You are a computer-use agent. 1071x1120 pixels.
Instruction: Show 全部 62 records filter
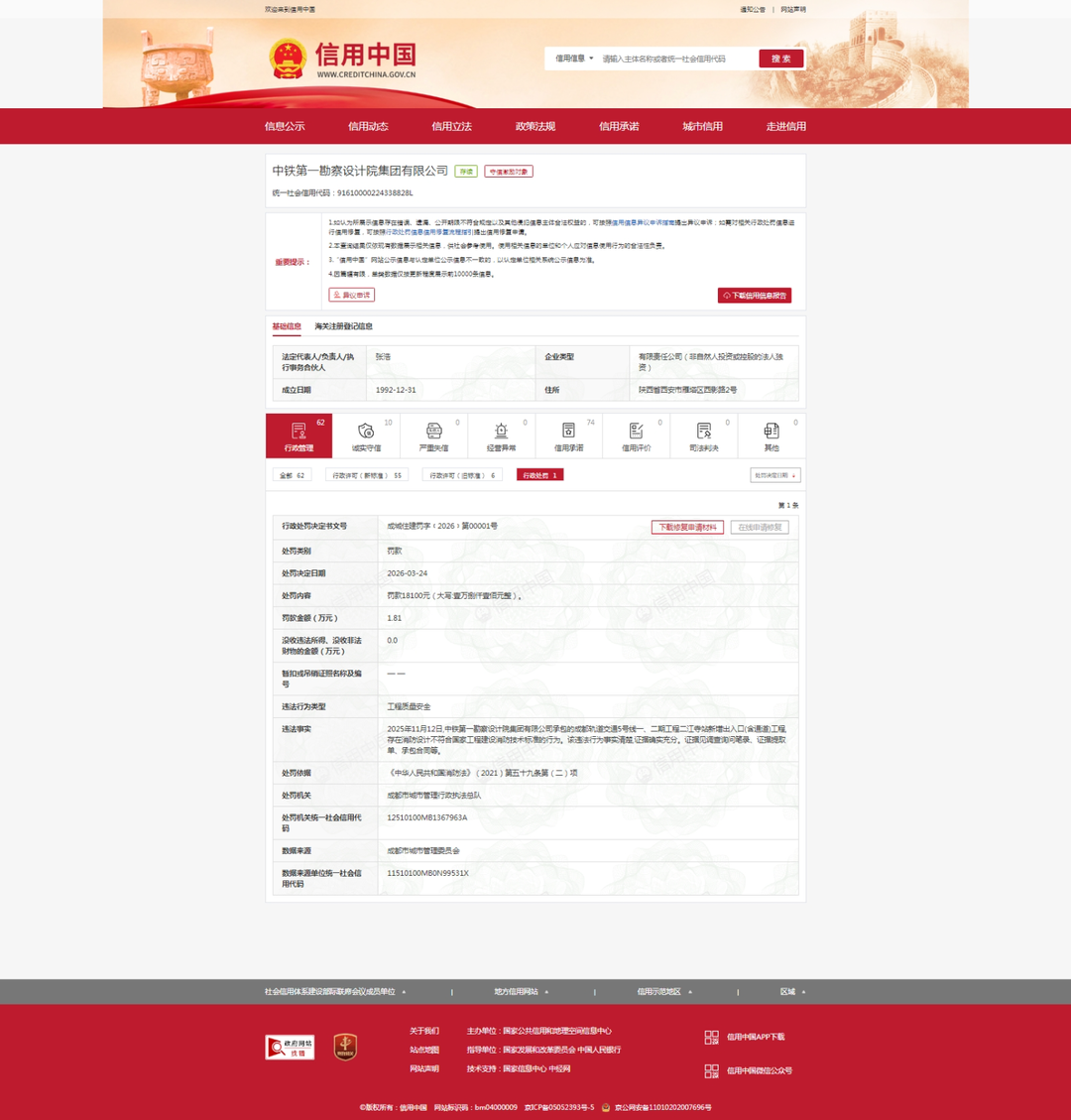click(x=292, y=475)
